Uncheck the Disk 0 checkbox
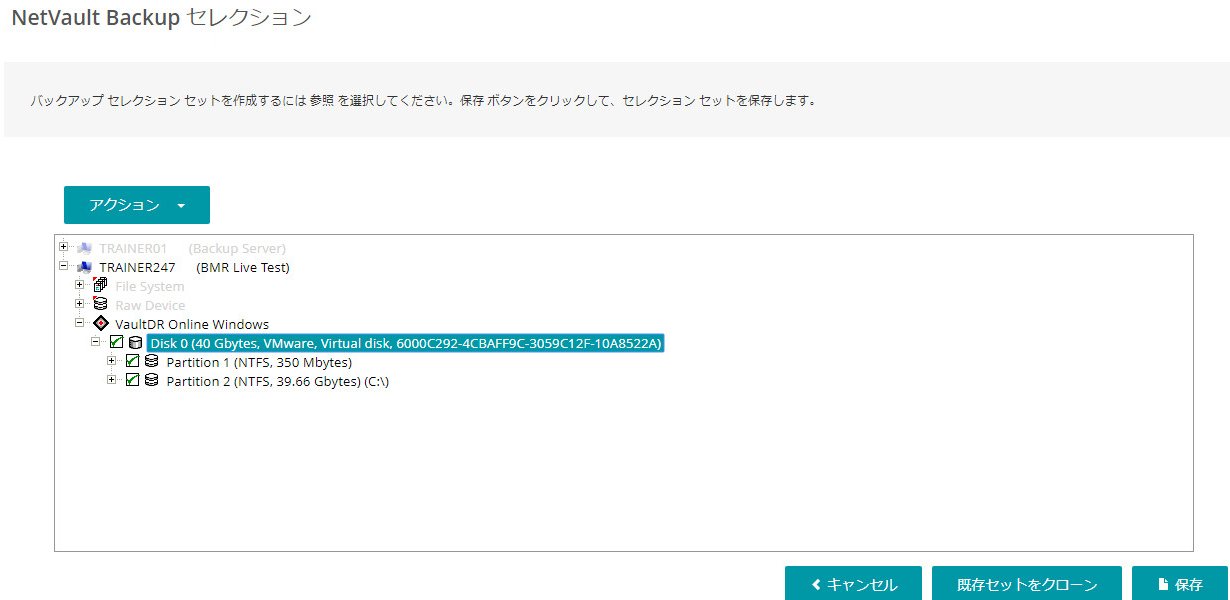Image resolution: width=1230 pixels, height=600 pixels. coord(116,342)
